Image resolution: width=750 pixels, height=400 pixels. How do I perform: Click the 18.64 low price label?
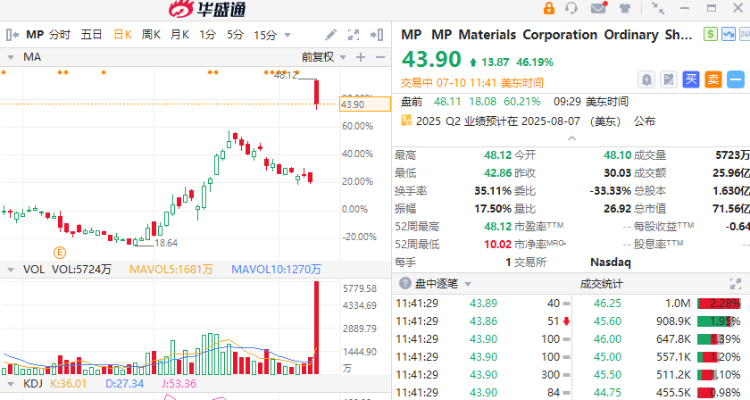(x=166, y=243)
